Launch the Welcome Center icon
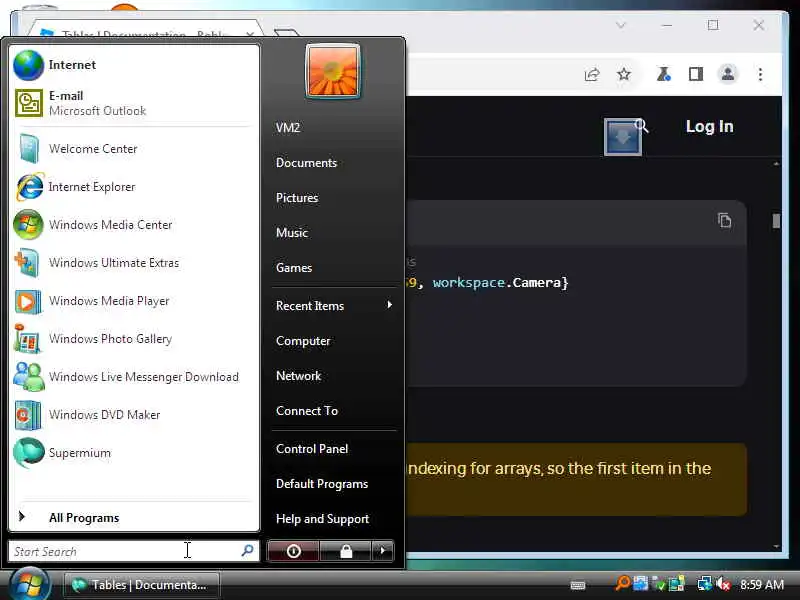The width and height of the screenshot is (800, 600). 29,148
